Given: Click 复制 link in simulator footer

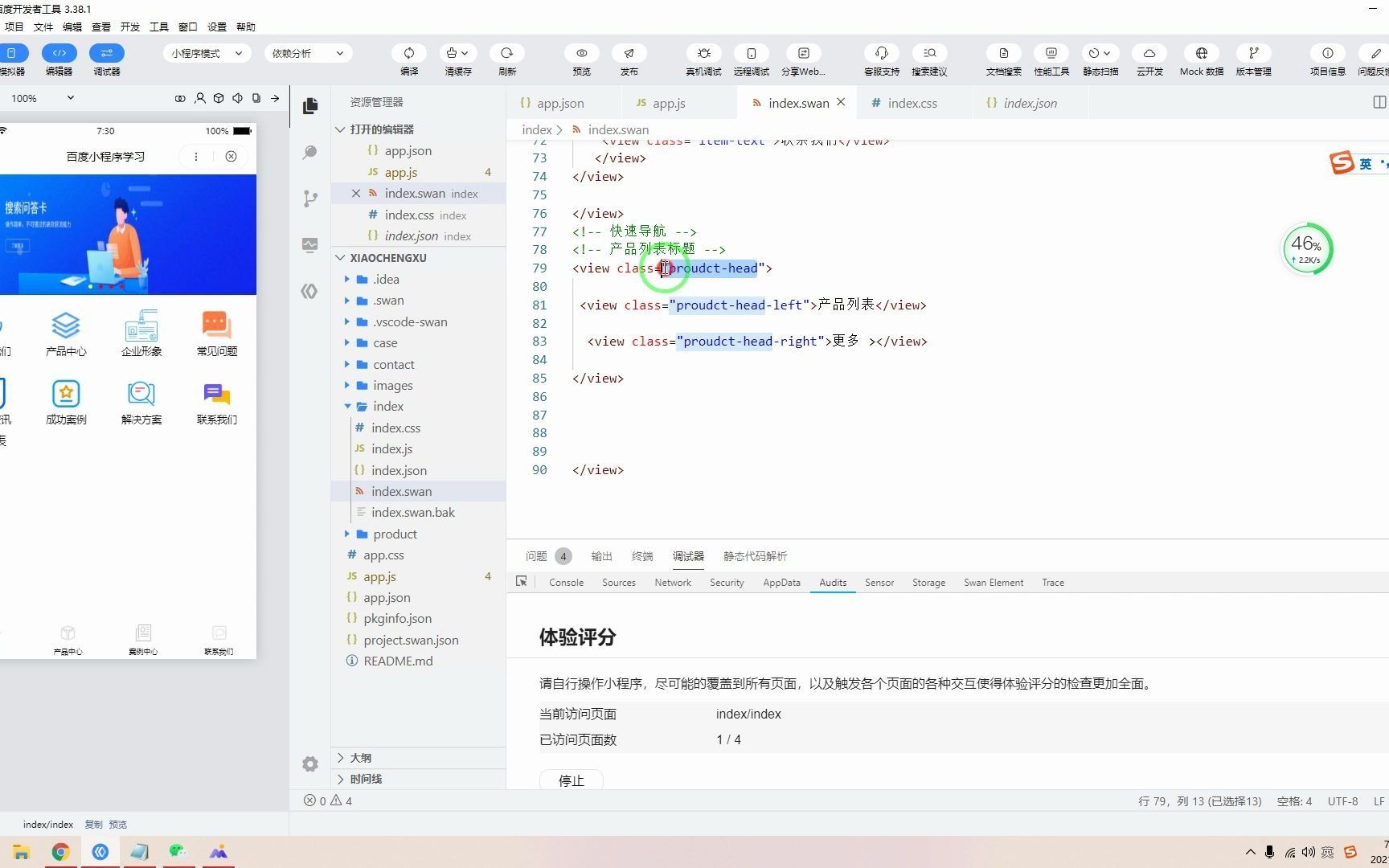Looking at the screenshot, I should tap(93, 824).
